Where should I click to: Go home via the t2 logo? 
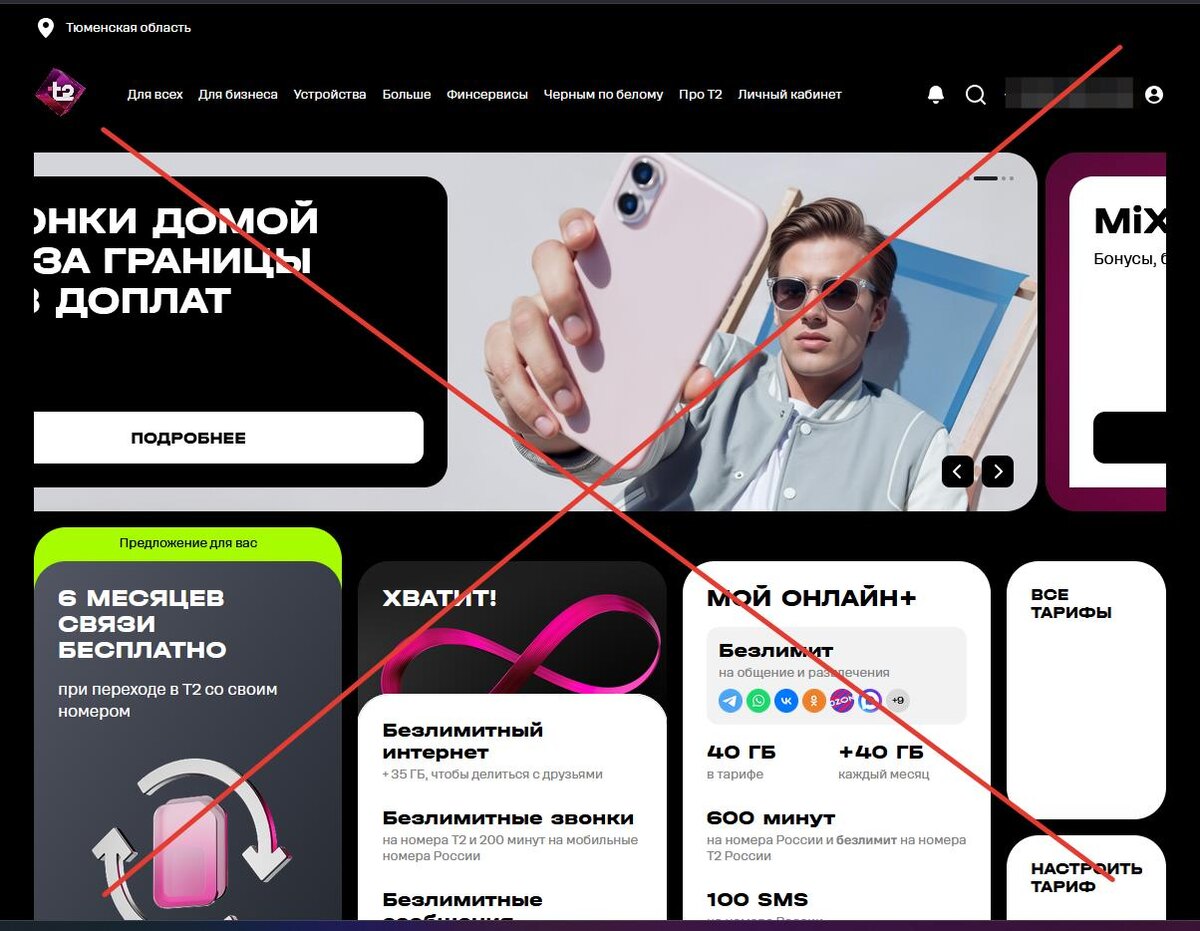tap(61, 92)
